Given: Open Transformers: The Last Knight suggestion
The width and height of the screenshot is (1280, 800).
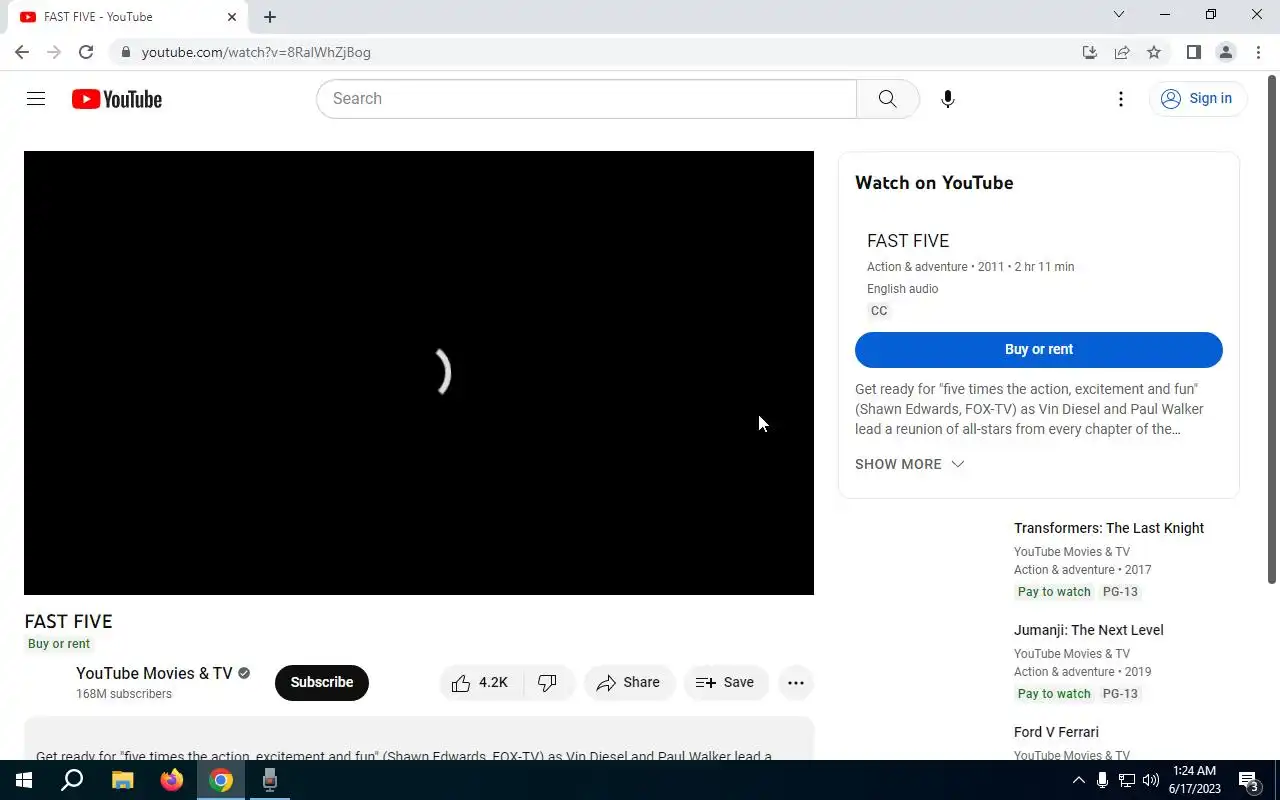Looking at the screenshot, I should coord(1109,528).
